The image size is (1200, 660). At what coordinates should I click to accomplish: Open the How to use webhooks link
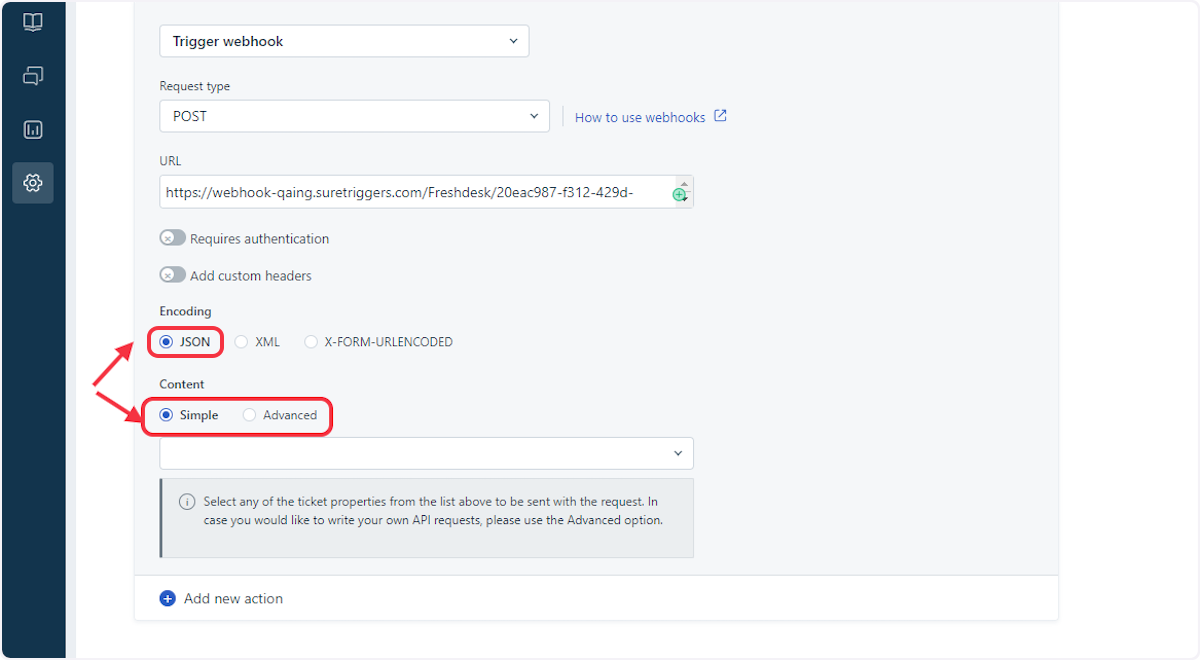pyautogui.click(x=640, y=117)
